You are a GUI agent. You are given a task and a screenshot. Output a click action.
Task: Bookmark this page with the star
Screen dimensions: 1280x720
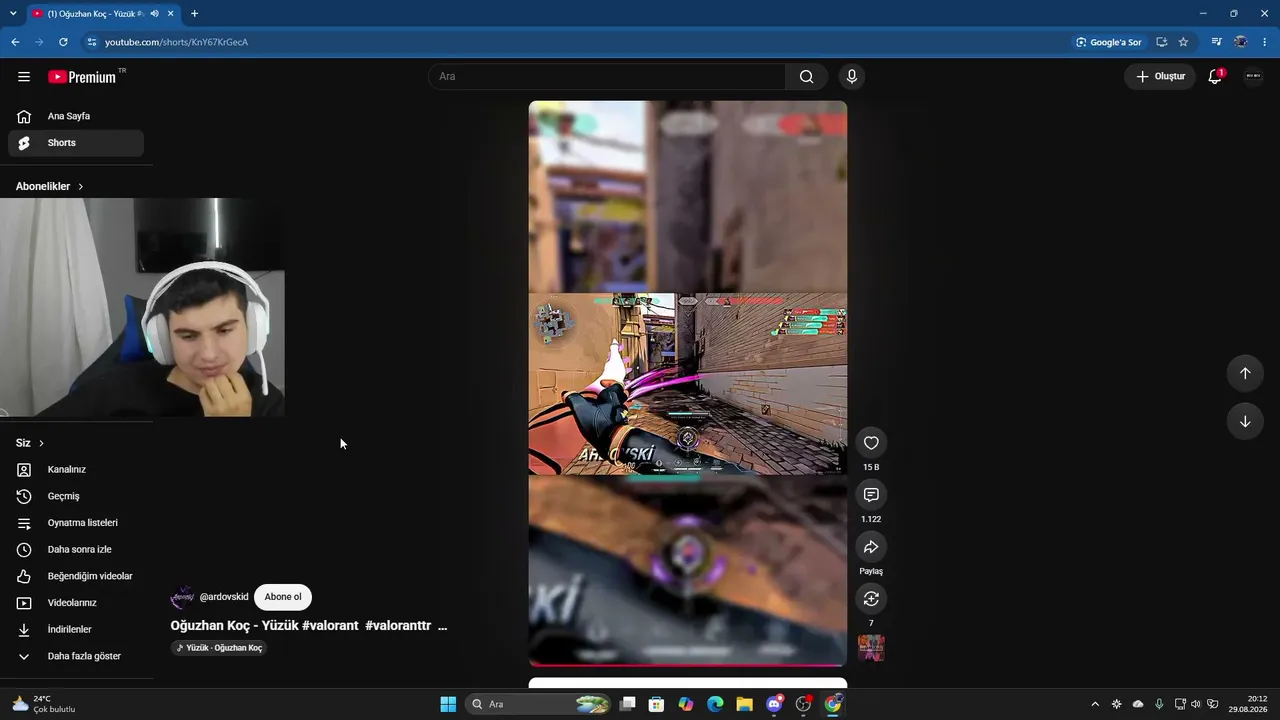click(1183, 42)
